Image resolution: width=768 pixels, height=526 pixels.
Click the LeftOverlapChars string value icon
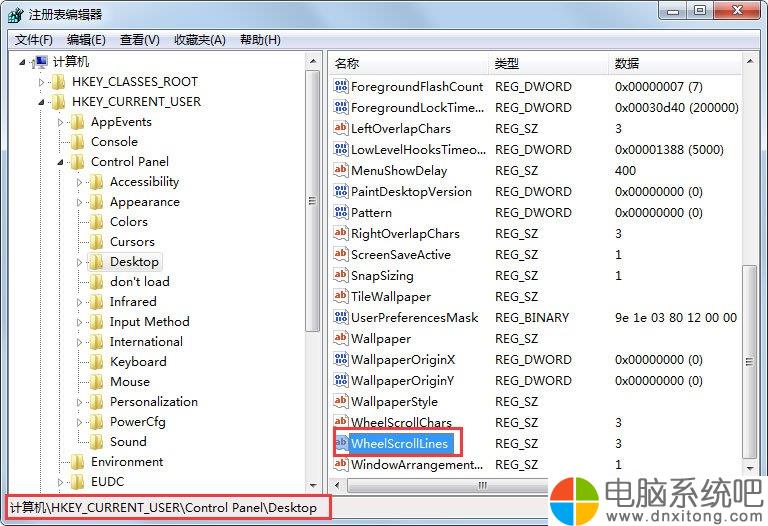[341, 128]
